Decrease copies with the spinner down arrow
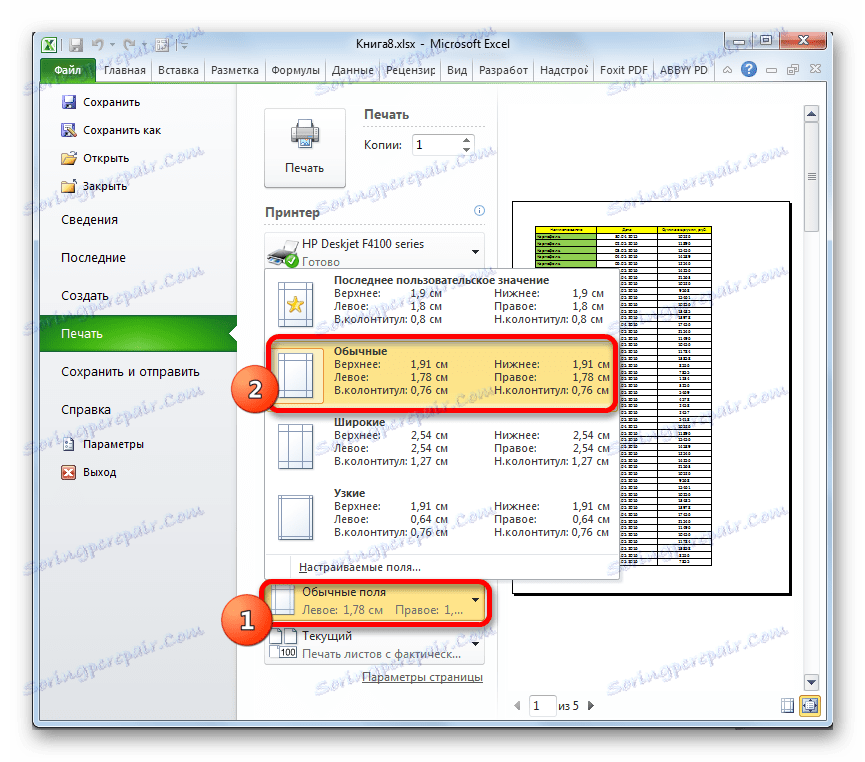 [x=467, y=150]
